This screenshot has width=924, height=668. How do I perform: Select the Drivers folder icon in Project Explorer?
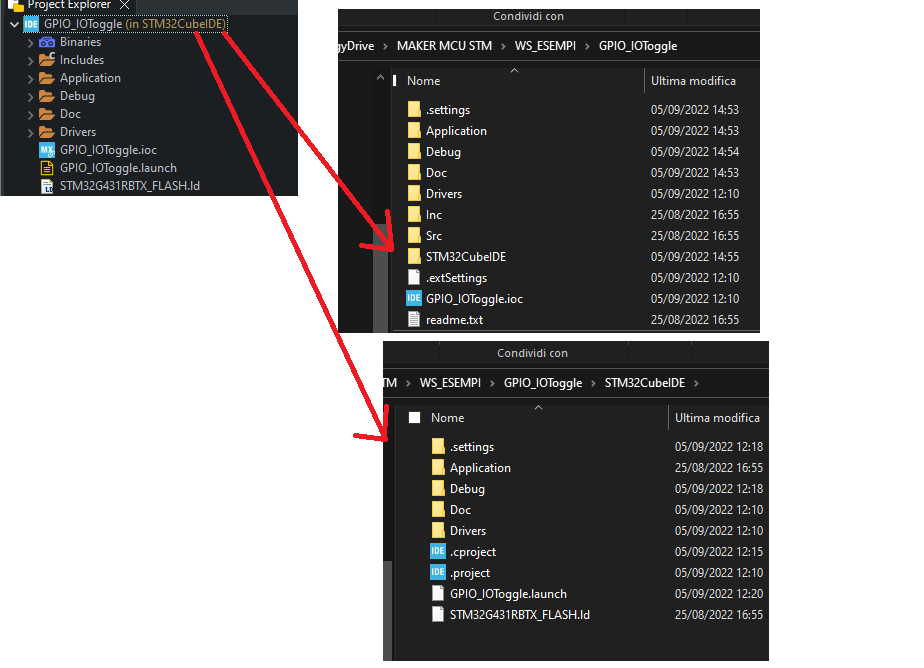tap(47, 132)
